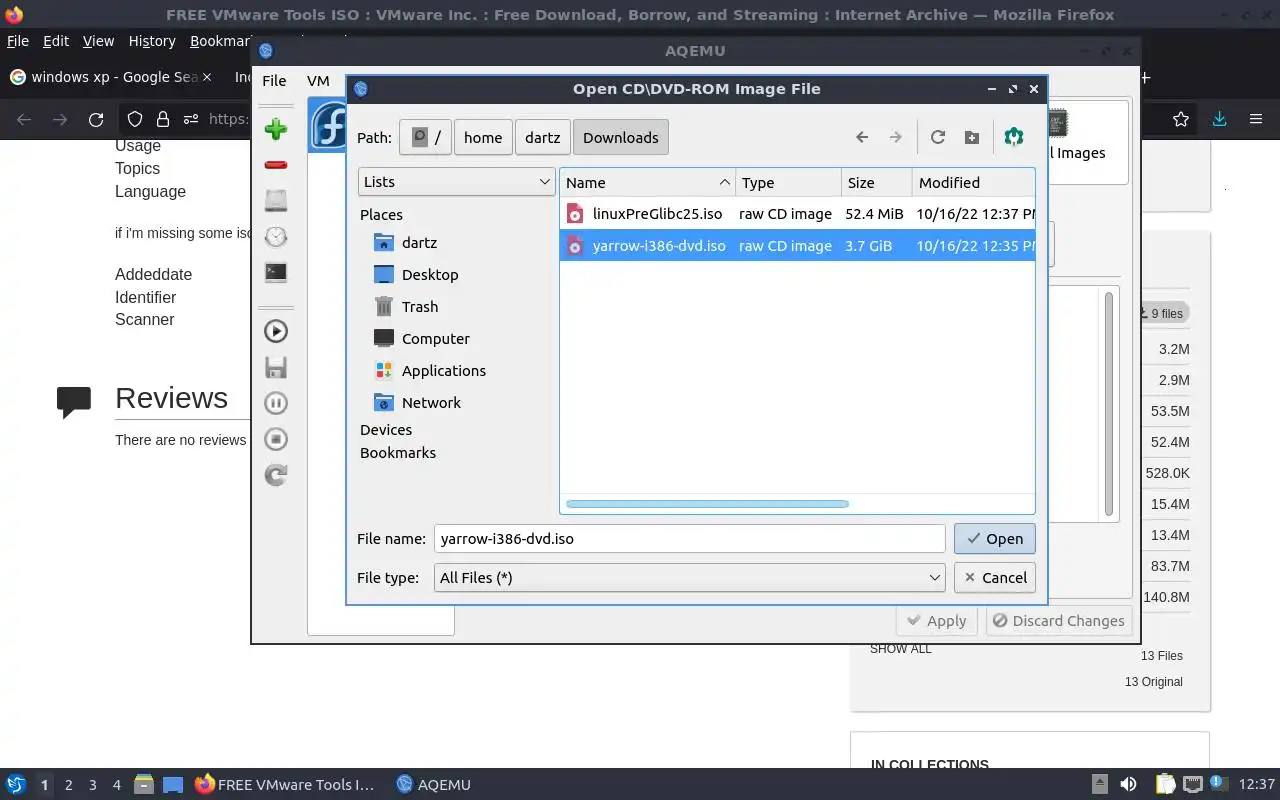Switch to the windows xp Google Search tab
This screenshot has height=800, width=1280.
(111, 77)
